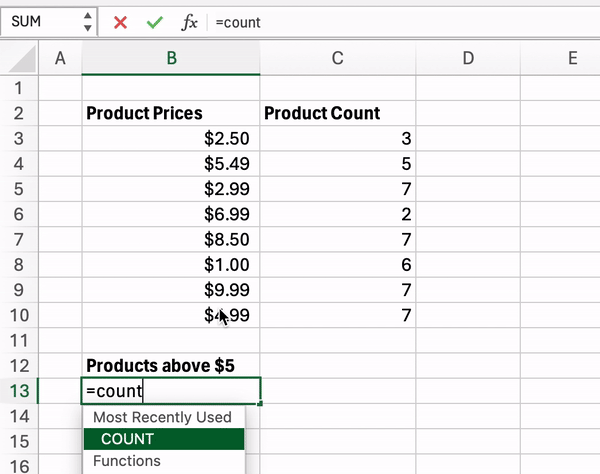The image size is (600, 474).
Task: Confirm formula with green checkmark
Action: pos(155,23)
